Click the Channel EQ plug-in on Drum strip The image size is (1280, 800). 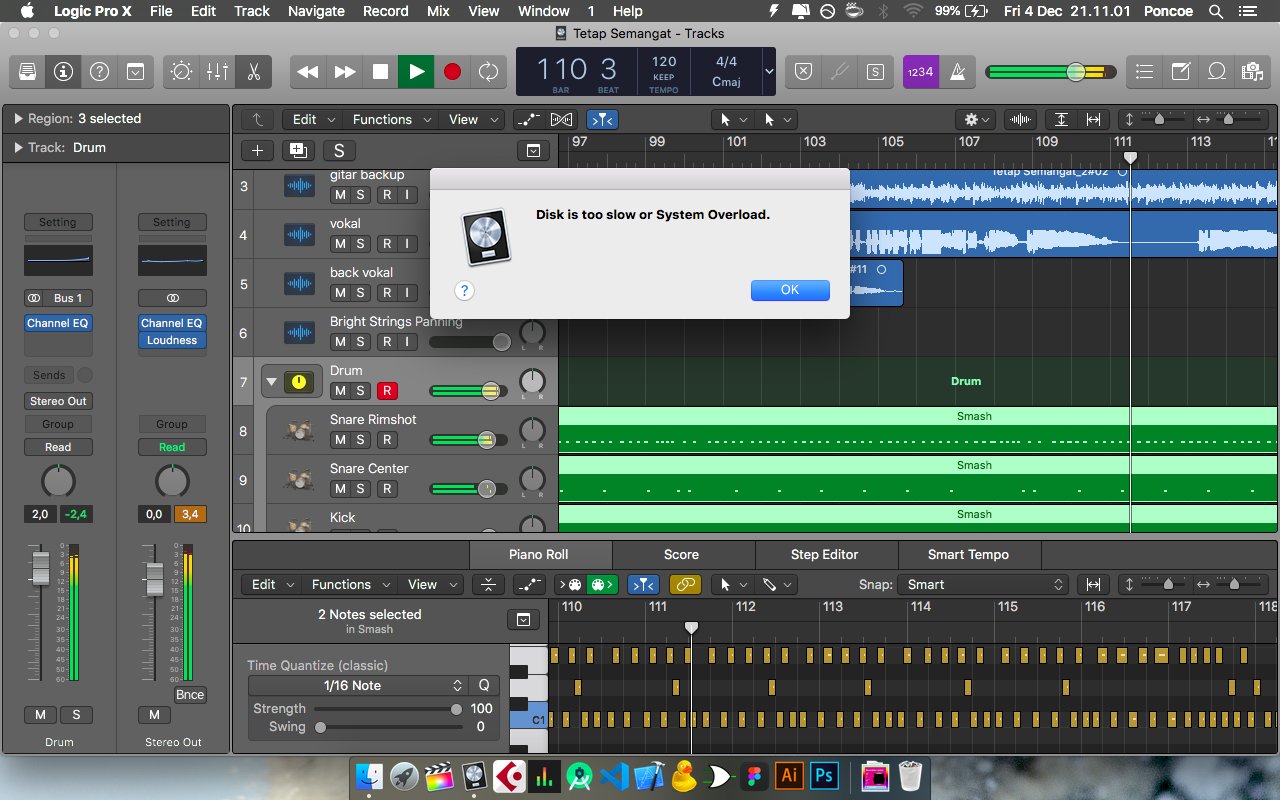(x=58, y=323)
